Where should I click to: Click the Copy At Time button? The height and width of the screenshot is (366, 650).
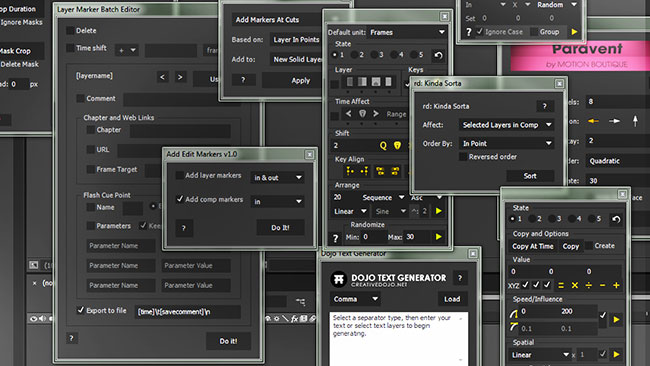[x=533, y=246]
